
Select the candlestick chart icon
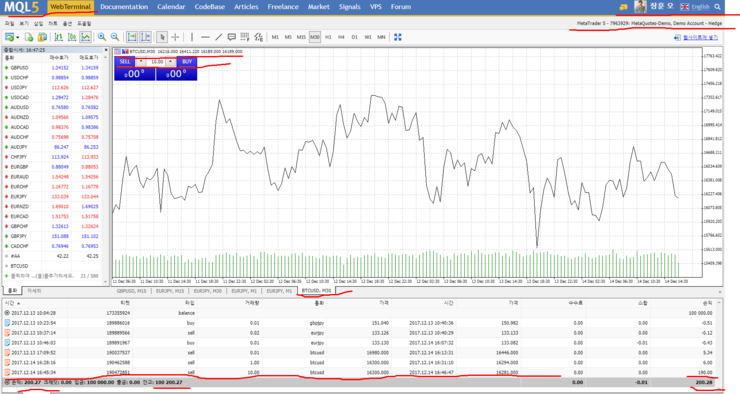tap(72, 37)
